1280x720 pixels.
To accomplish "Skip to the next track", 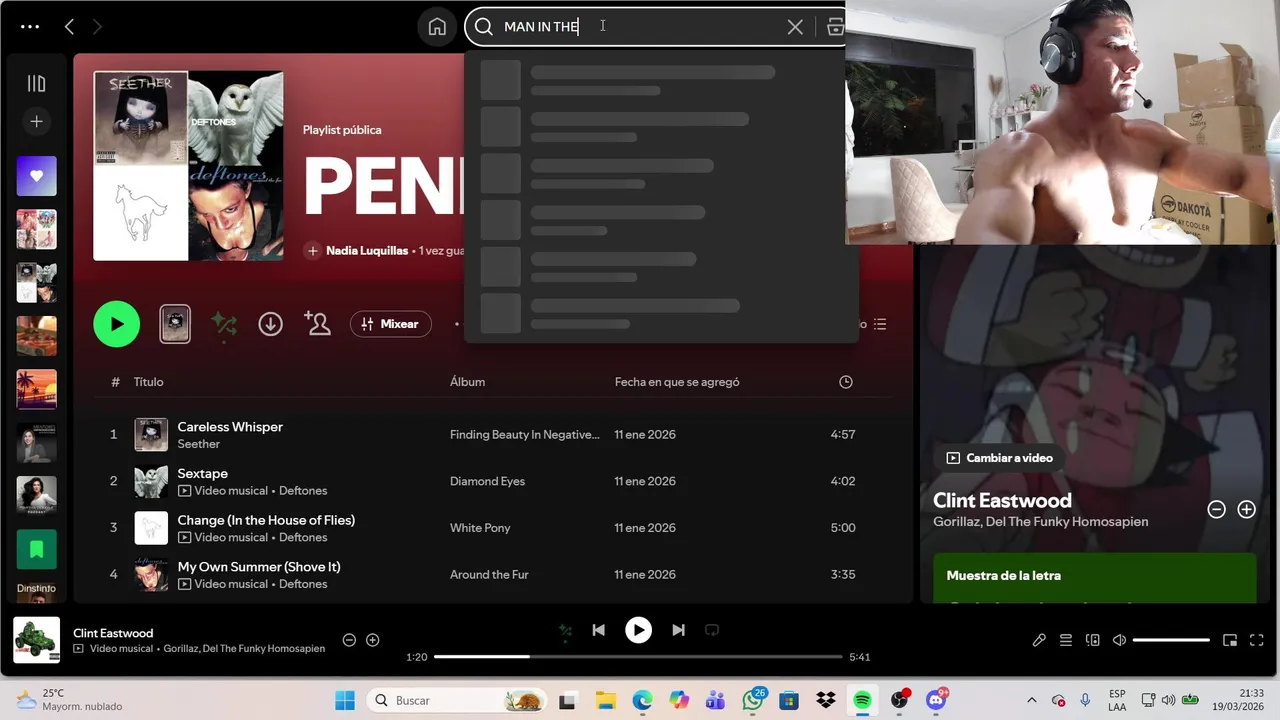I will 678,630.
